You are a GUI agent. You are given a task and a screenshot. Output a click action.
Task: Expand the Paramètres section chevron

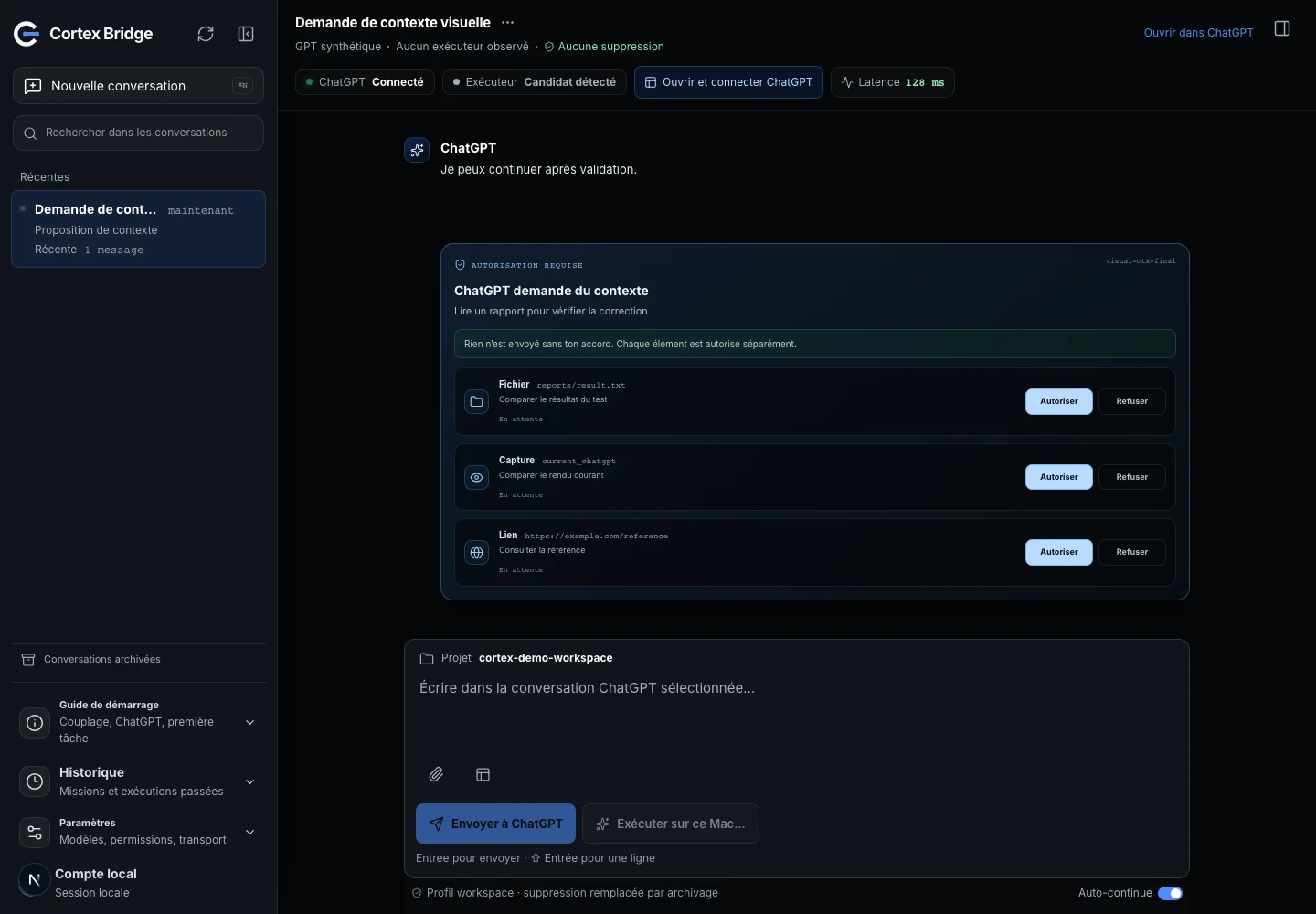249,832
